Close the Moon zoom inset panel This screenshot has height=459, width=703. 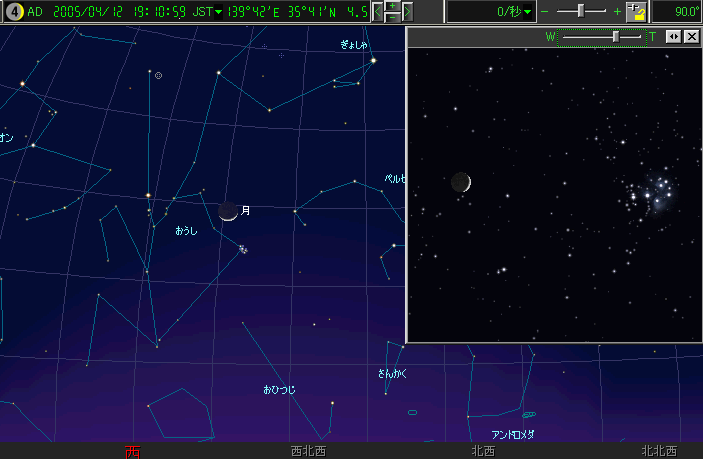[x=690, y=36]
